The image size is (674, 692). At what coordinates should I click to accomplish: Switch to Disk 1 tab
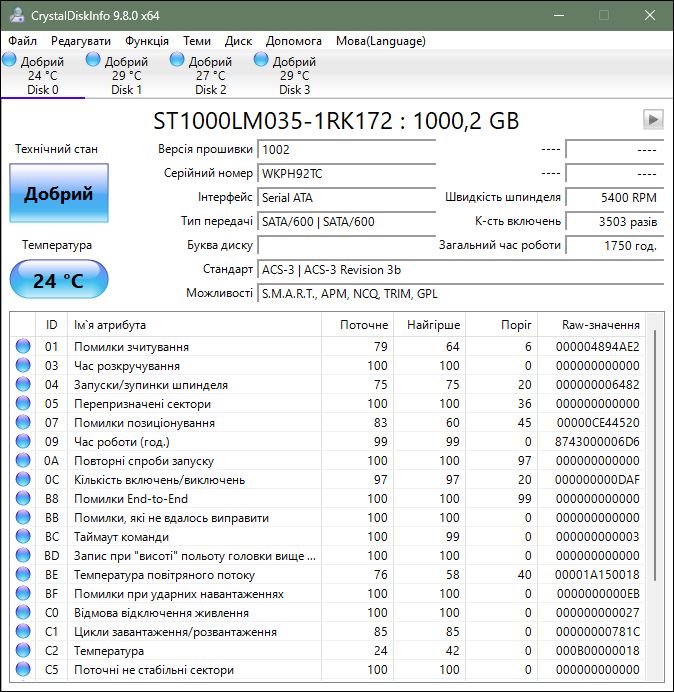pos(126,75)
